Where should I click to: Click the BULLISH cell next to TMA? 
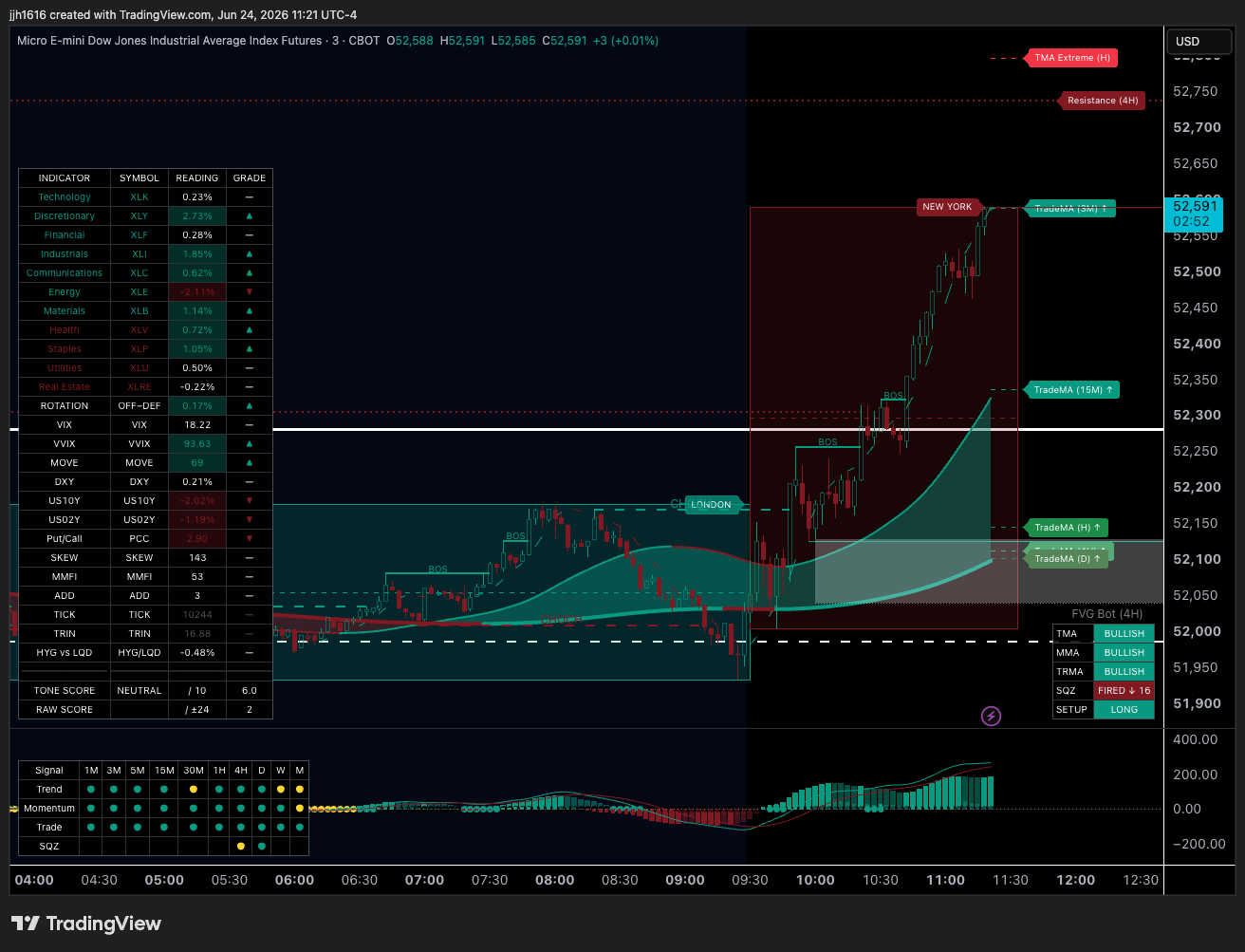[1124, 633]
